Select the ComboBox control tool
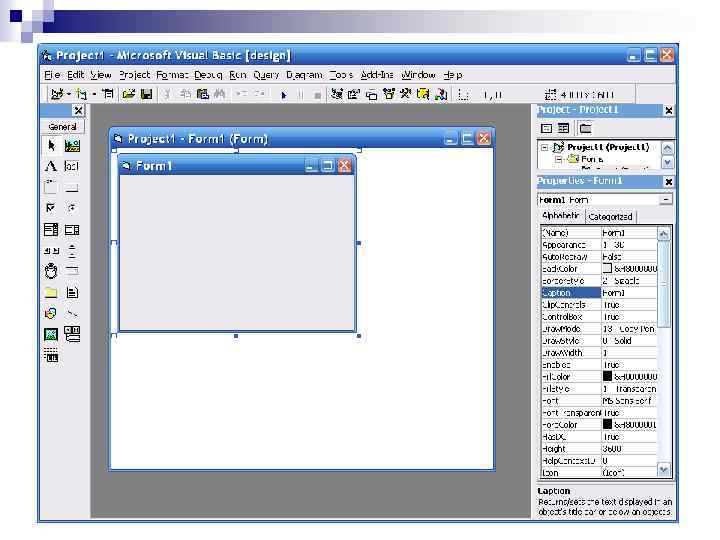Image resolution: width=720 pixels, height=540 pixels. pos(51,229)
